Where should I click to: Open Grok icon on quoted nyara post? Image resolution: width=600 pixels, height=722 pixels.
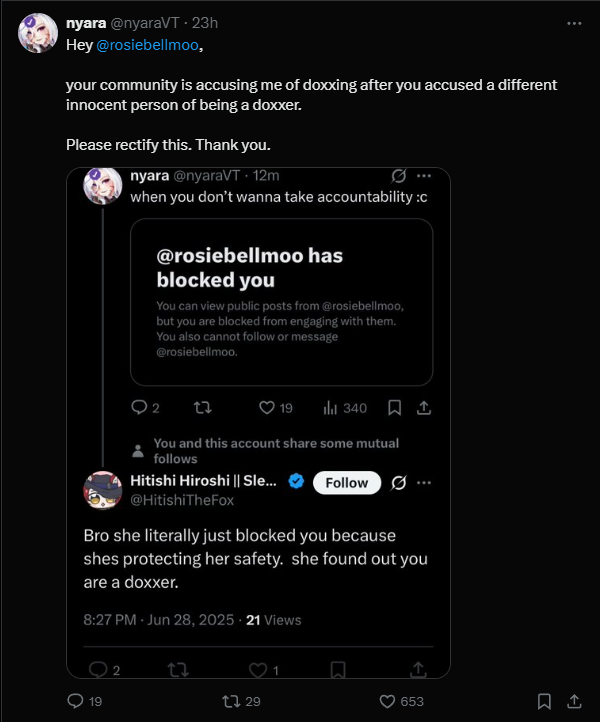[x=398, y=175]
